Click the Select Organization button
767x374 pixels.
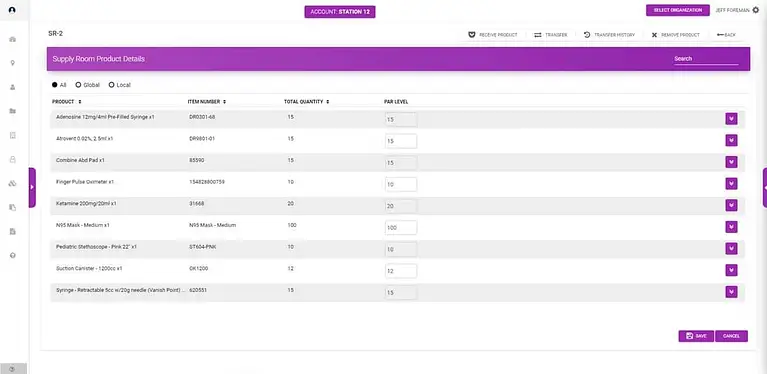677,10
